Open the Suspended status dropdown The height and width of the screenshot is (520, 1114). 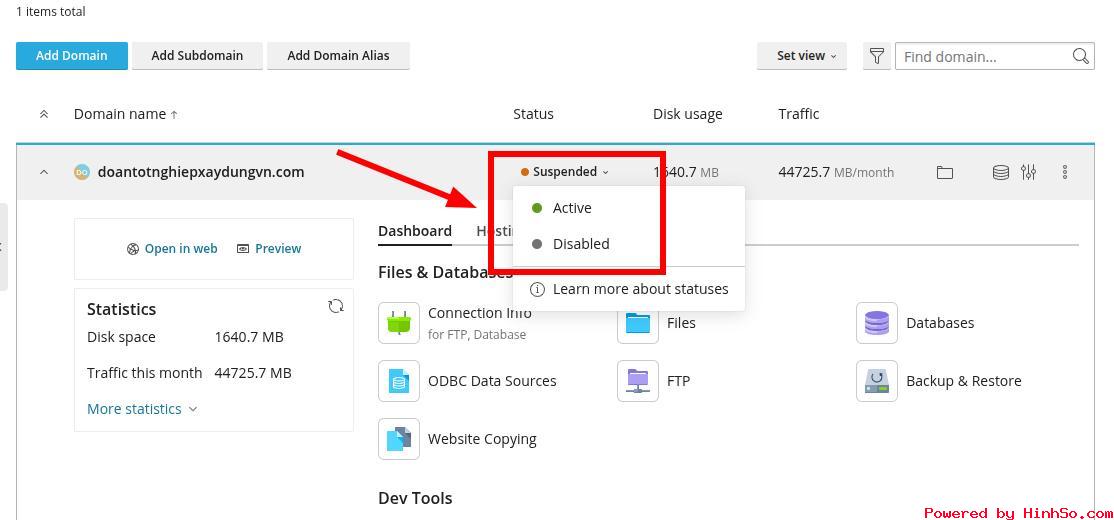(565, 172)
